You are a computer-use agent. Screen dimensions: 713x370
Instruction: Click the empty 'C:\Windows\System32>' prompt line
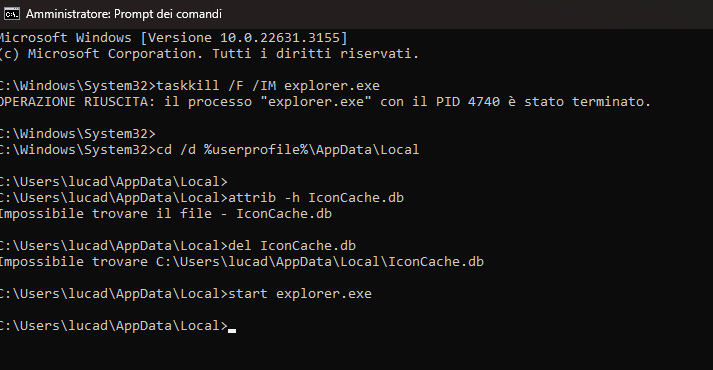[x=78, y=134]
